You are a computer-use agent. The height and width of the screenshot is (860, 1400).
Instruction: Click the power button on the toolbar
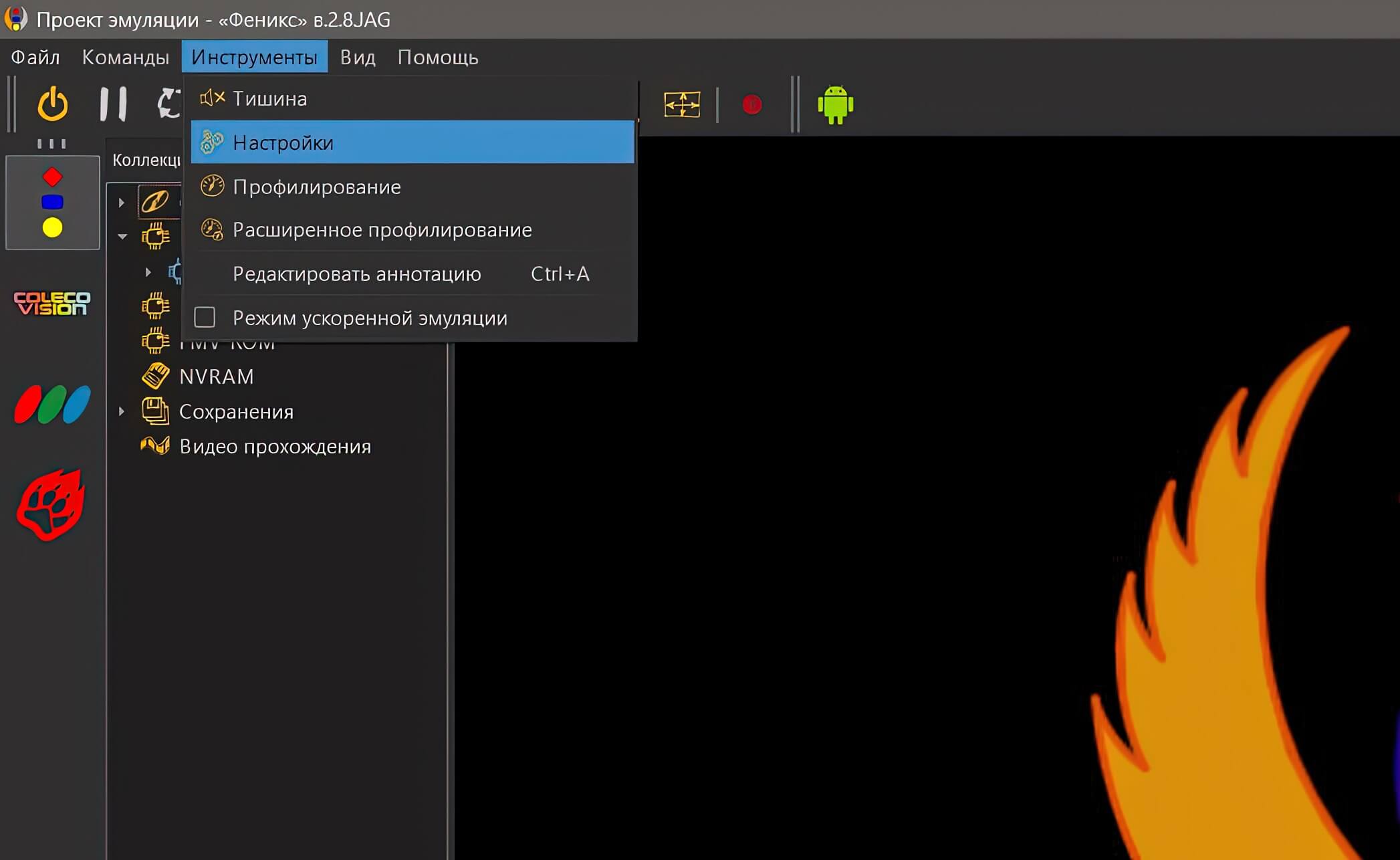click(x=52, y=104)
